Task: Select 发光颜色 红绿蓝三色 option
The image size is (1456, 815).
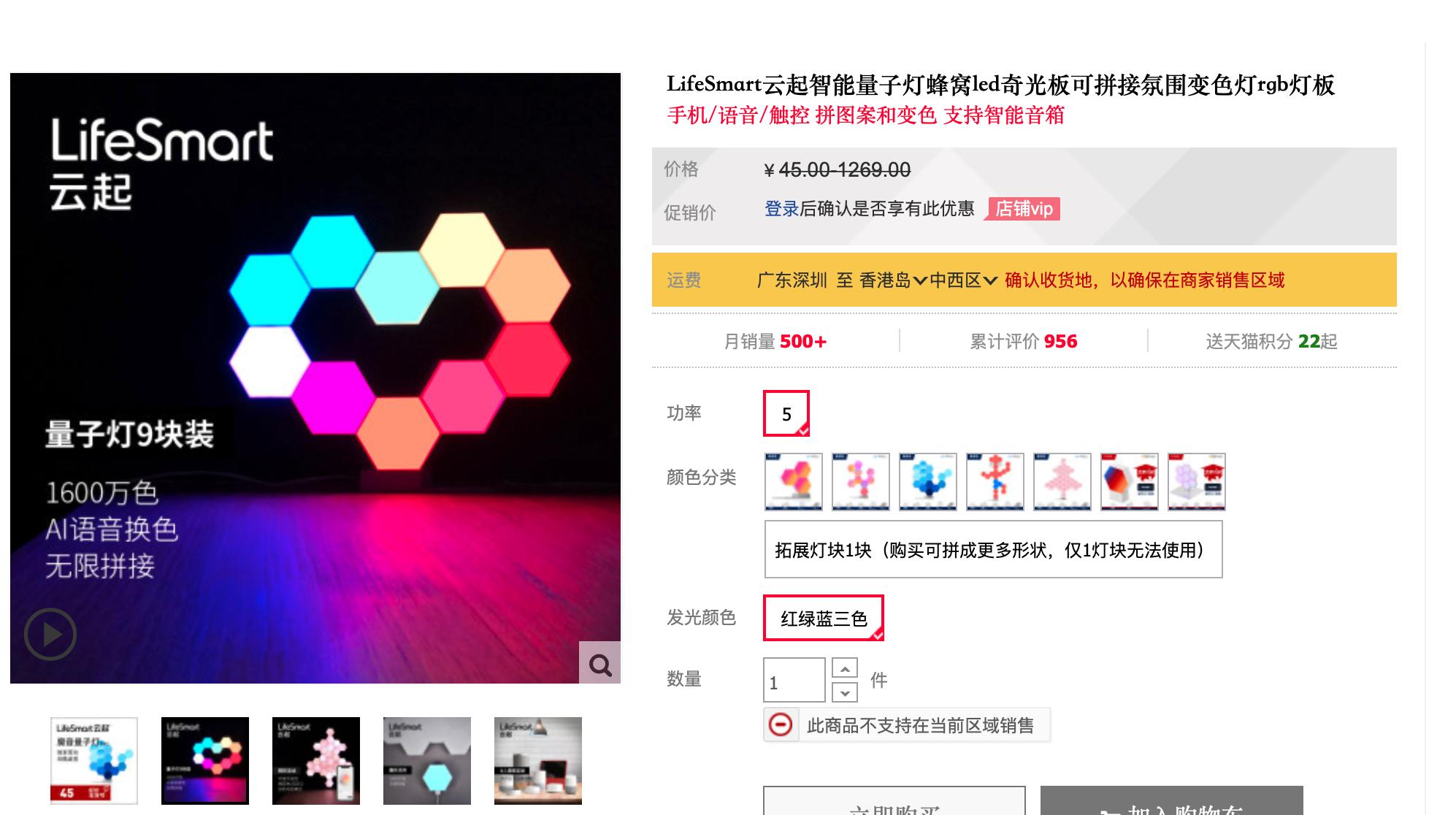Action: pos(823,617)
